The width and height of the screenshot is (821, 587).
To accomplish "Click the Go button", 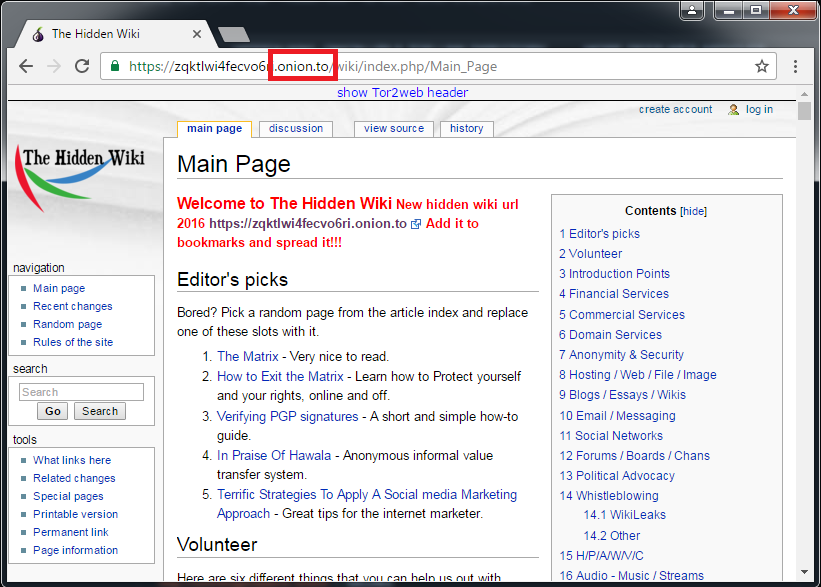I will click(52, 412).
